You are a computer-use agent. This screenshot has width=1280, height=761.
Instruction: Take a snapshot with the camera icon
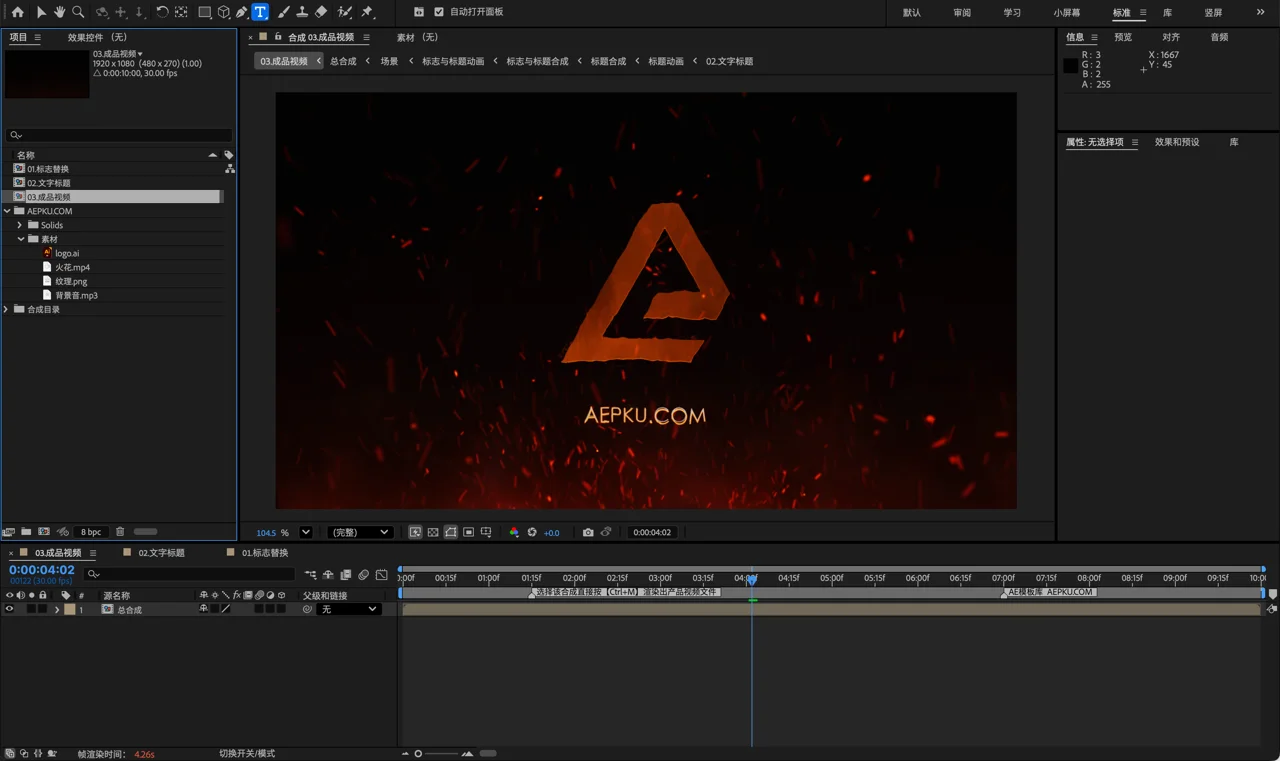(588, 532)
